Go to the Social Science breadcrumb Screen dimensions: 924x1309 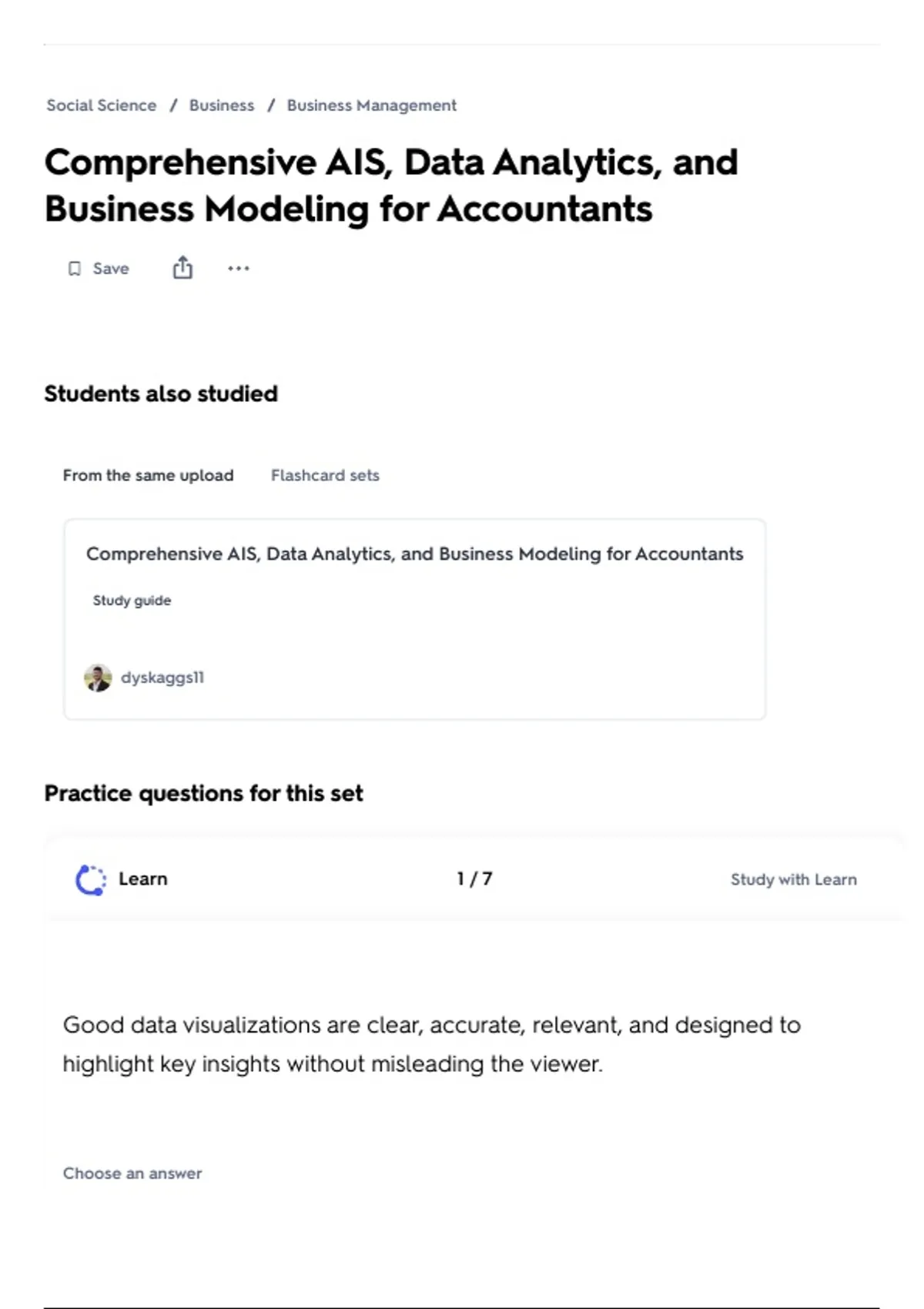(x=101, y=105)
